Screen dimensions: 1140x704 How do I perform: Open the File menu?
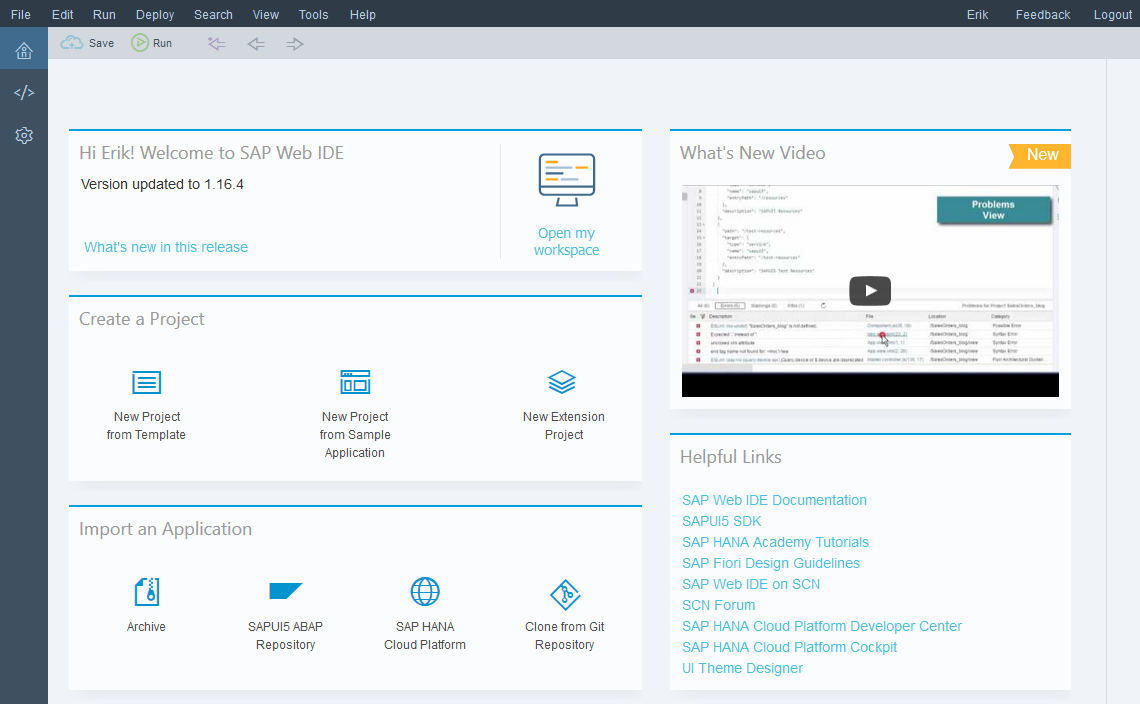[20, 15]
